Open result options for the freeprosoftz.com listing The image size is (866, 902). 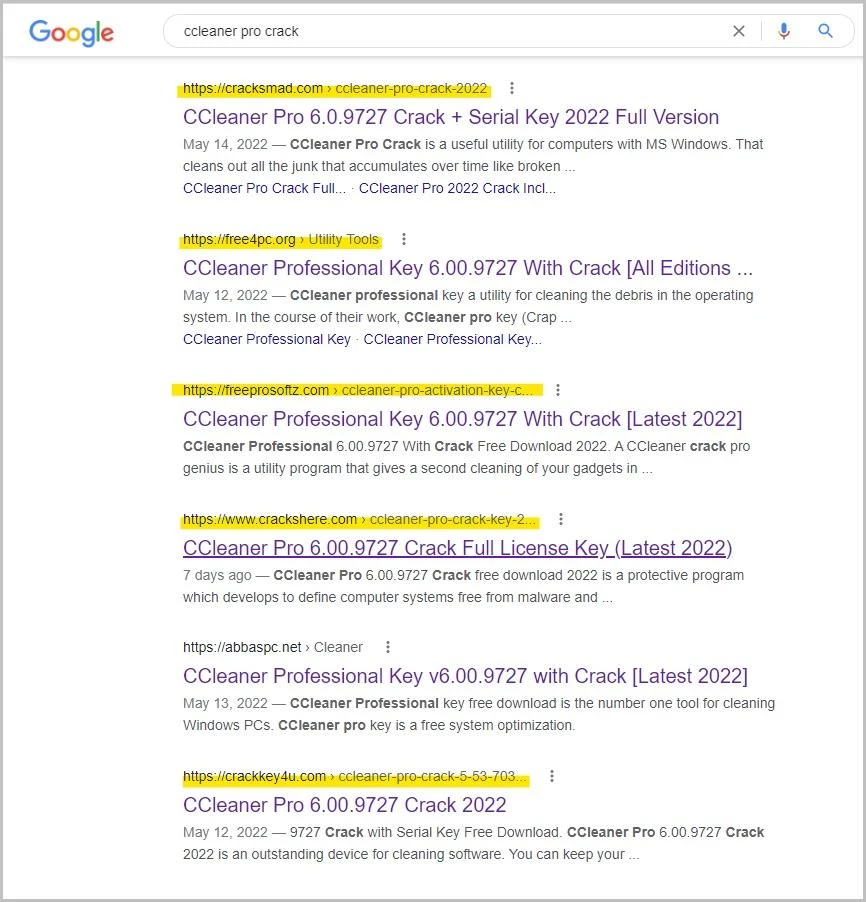(x=558, y=390)
